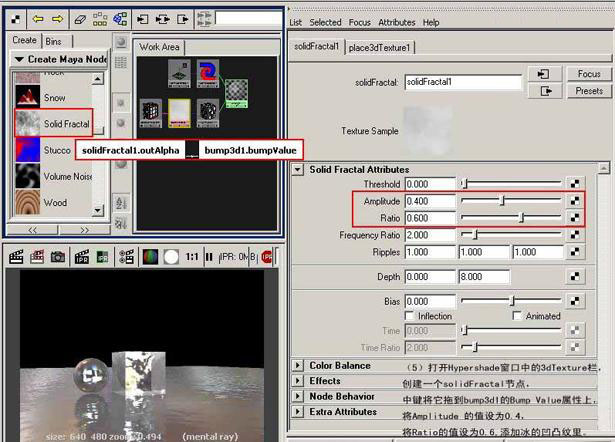Go to output connection of solidFractal1
The width and height of the screenshot is (615, 442).
click(544, 91)
